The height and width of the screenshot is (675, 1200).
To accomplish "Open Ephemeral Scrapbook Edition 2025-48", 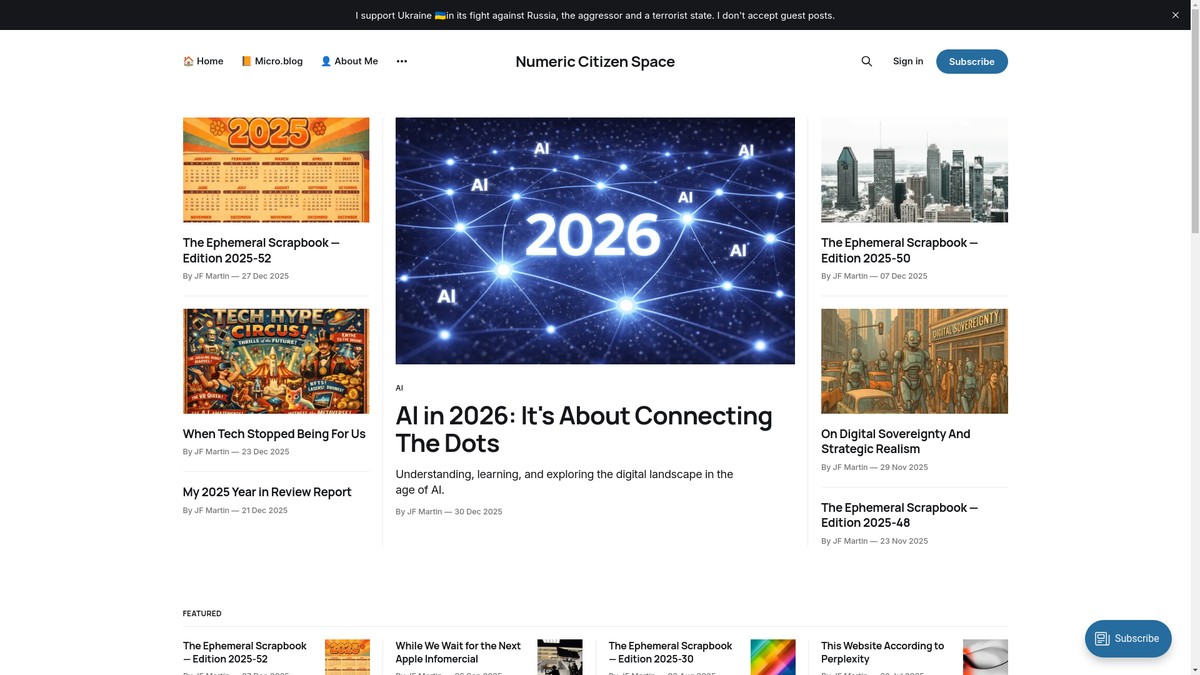I will click(899, 515).
